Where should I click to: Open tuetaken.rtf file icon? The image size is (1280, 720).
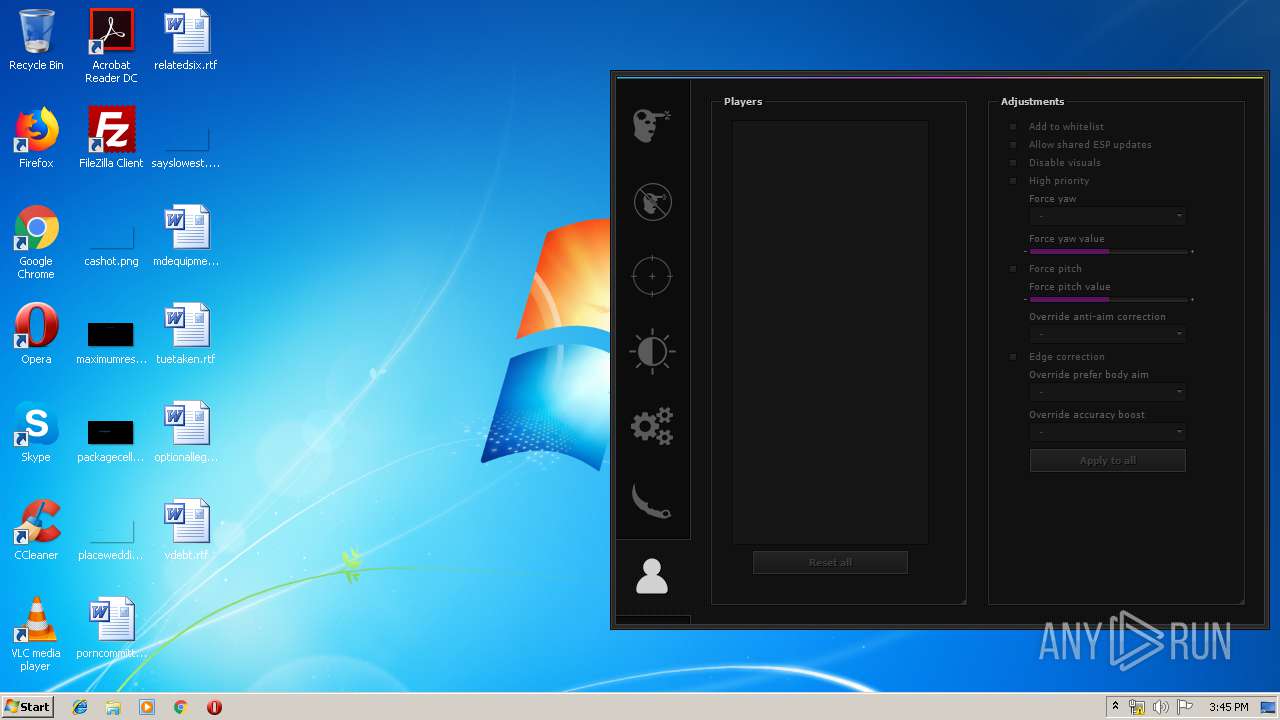point(186,334)
